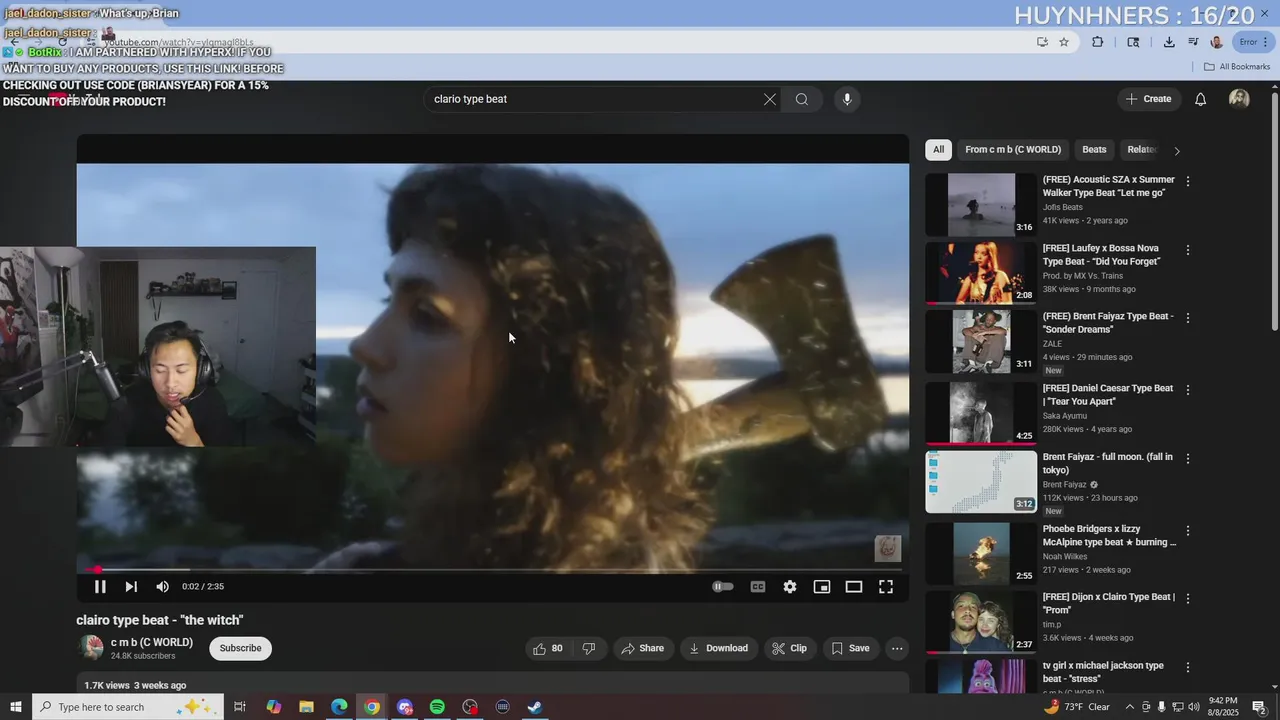1280x720 pixels.
Task: Open Spotify from taskbar
Action: [x=437, y=707]
